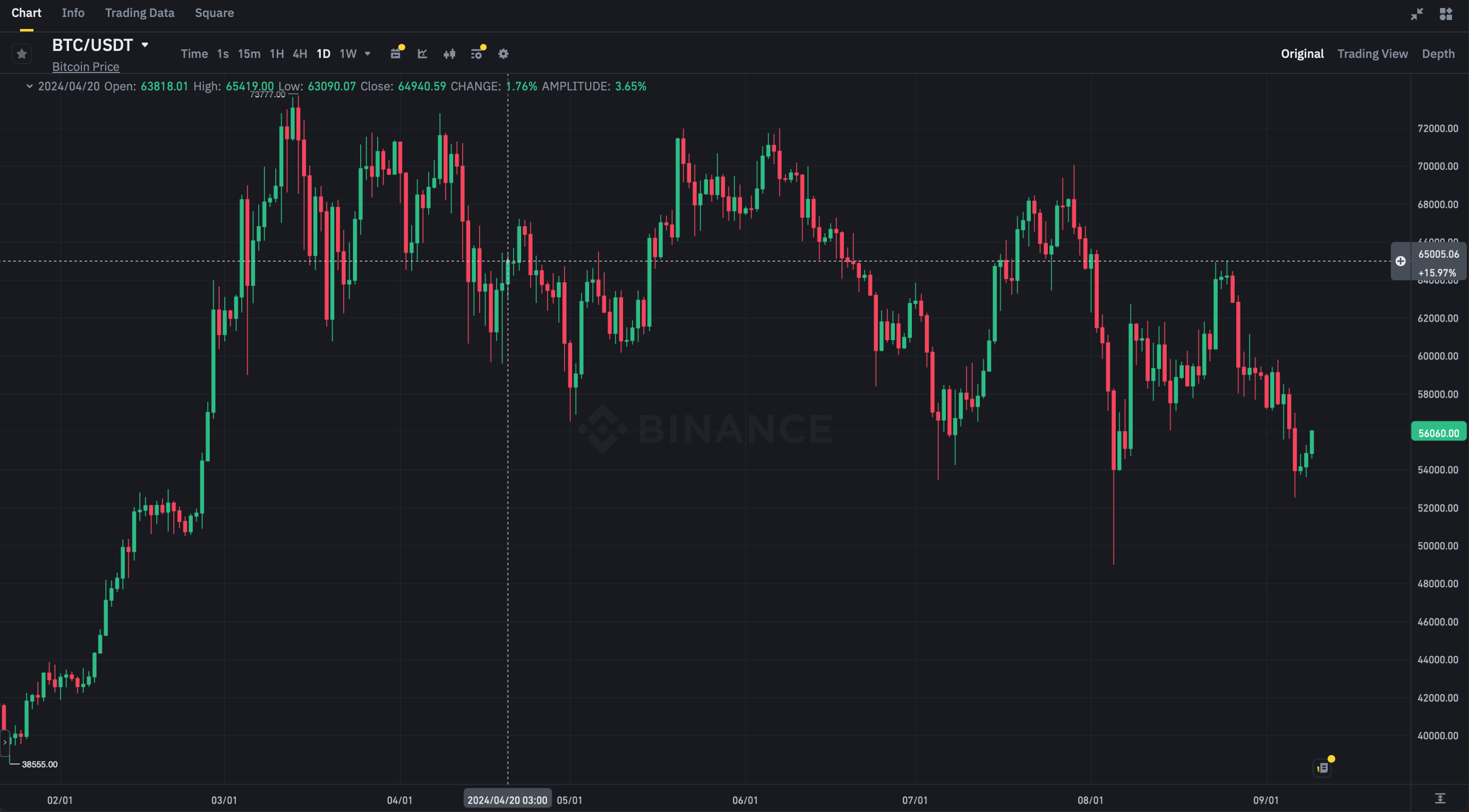Select the 1D interval

click(x=323, y=53)
